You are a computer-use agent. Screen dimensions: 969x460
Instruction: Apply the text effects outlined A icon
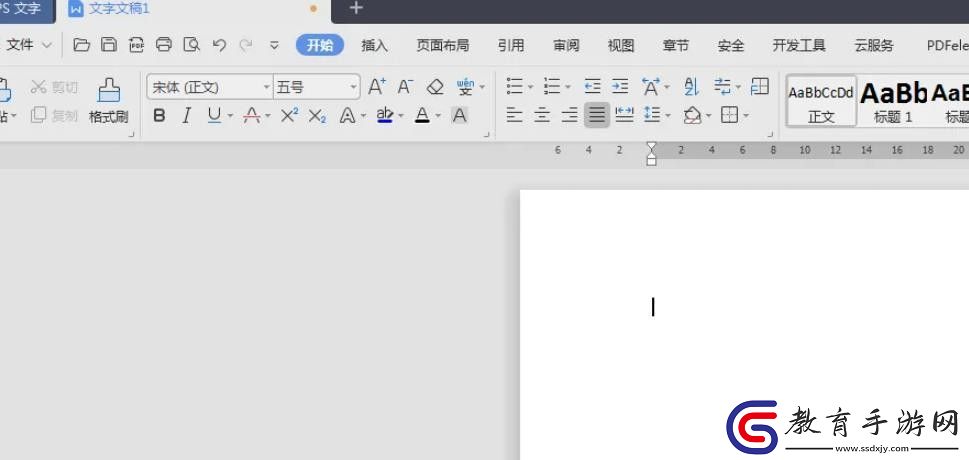[348, 116]
